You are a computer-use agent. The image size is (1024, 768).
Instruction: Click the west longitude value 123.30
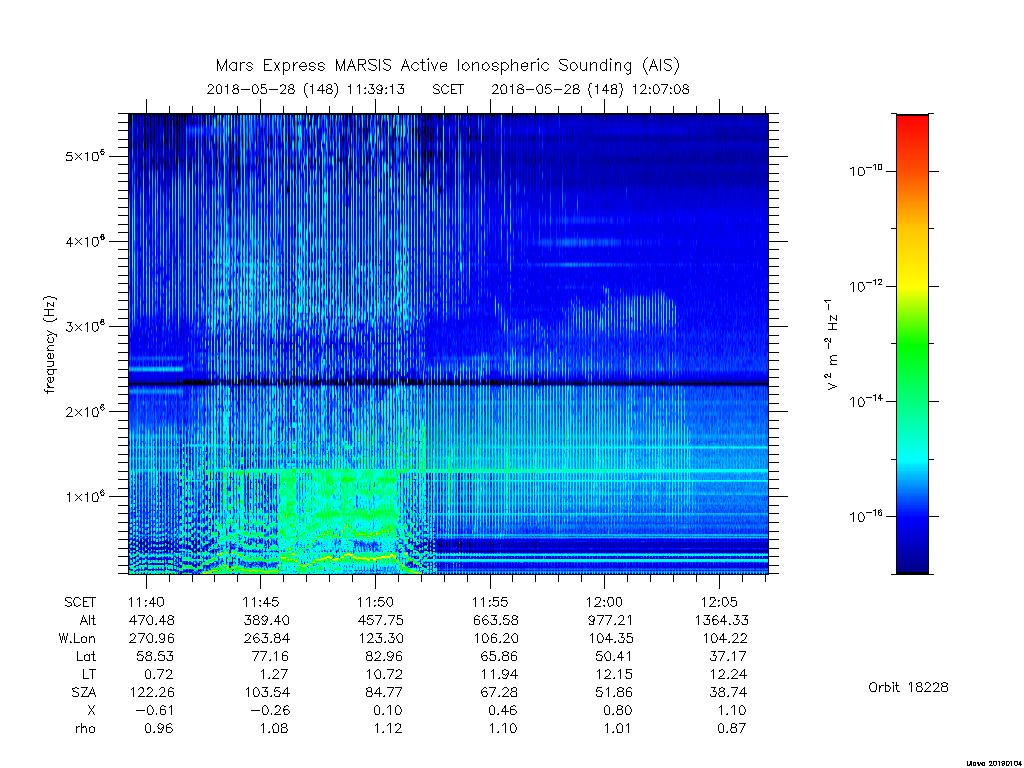(380, 638)
